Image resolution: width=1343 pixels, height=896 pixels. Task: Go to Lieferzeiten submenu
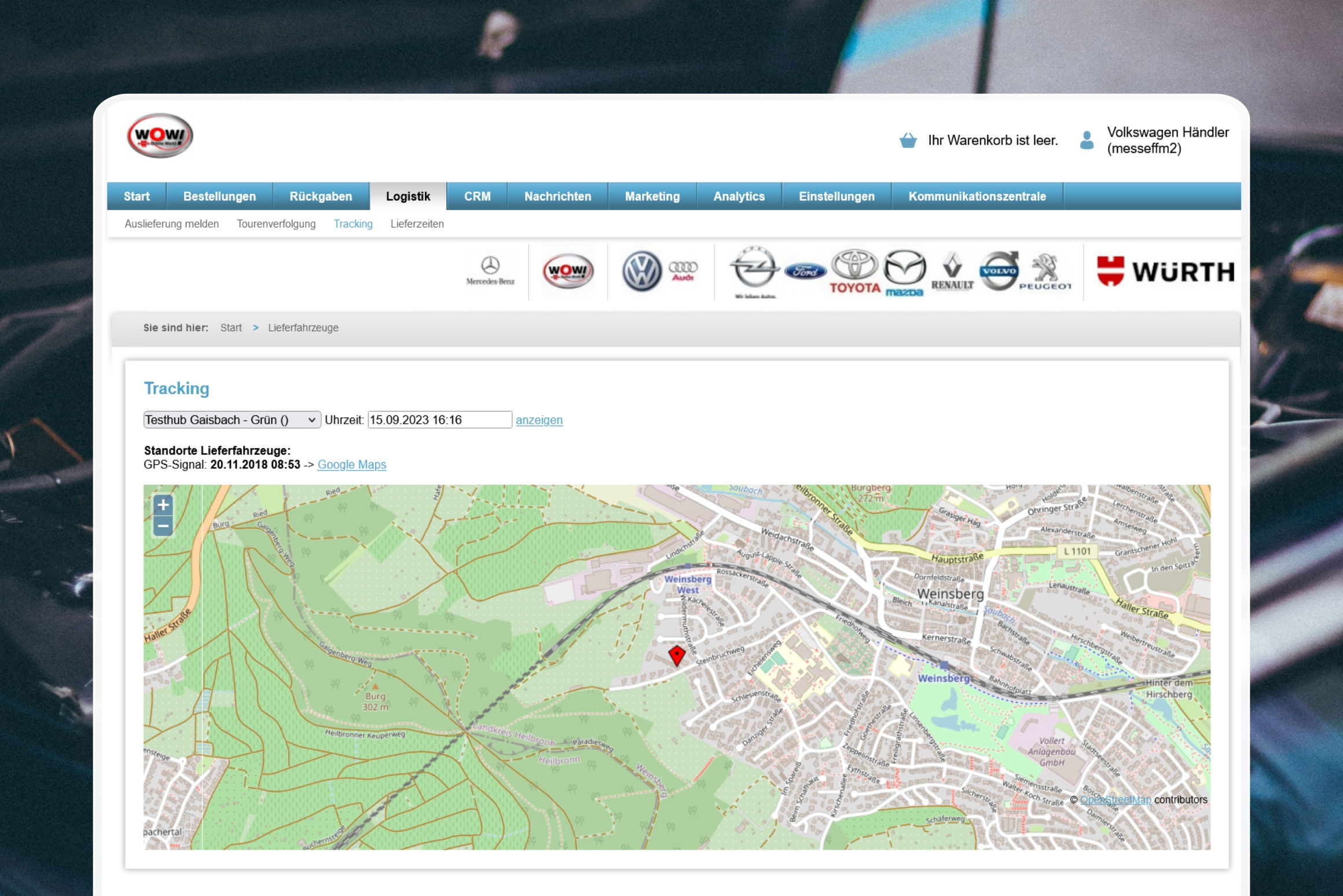(417, 224)
